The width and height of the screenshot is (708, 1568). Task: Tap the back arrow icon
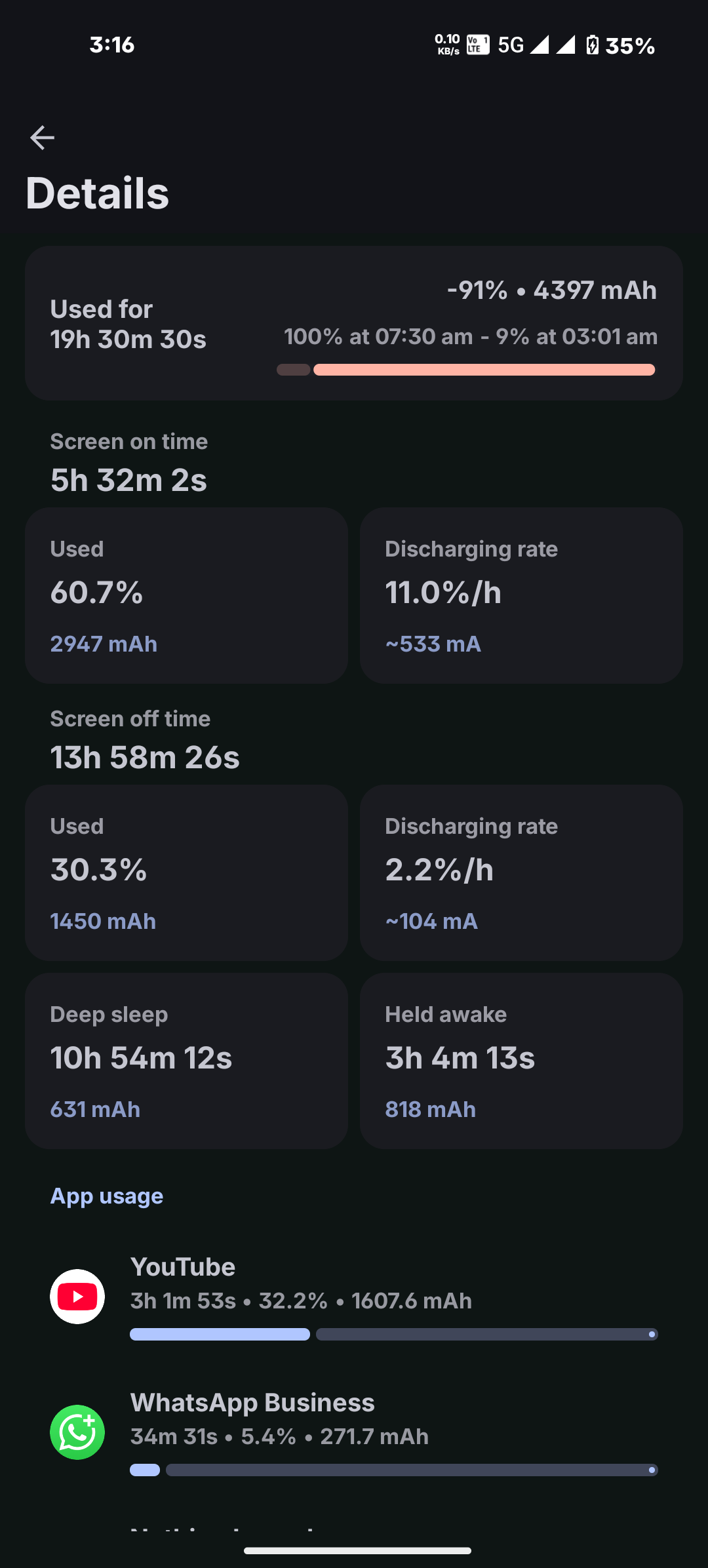pos(43,138)
